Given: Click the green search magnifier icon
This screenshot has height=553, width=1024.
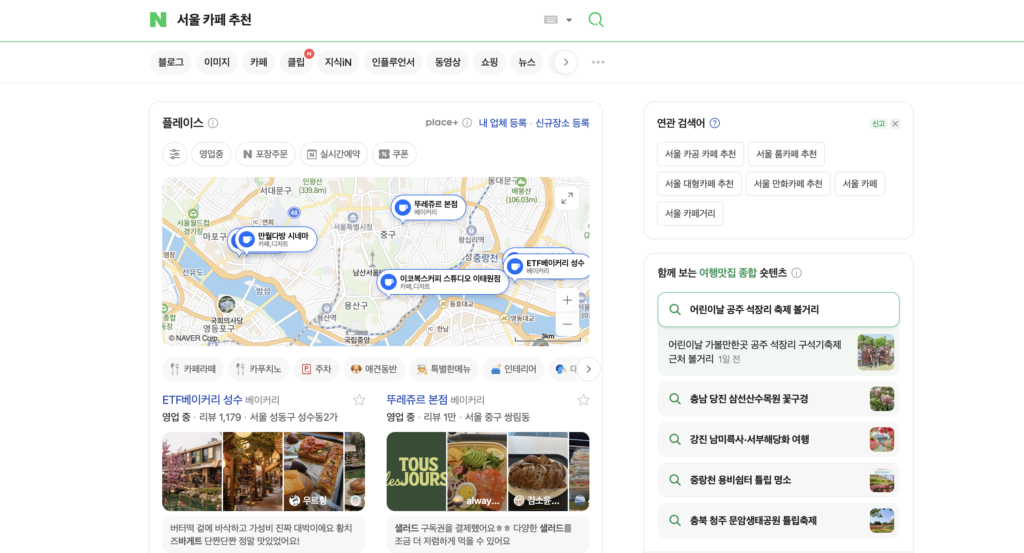Looking at the screenshot, I should click(x=596, y=20).
